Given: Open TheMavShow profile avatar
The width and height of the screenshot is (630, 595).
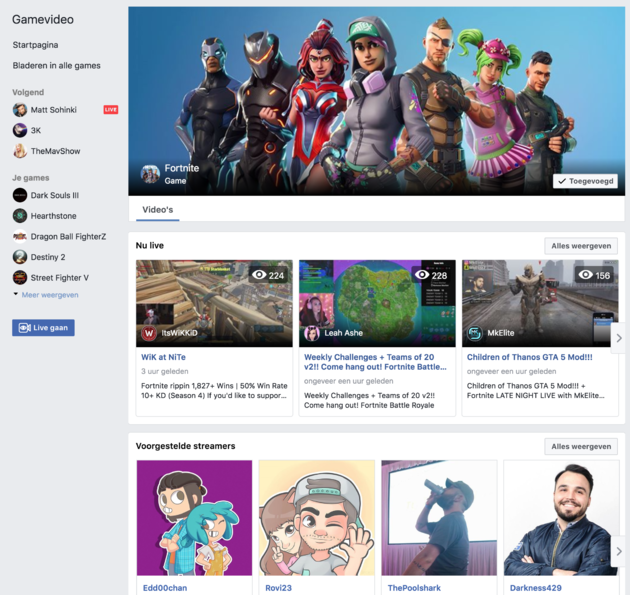Looking at the screenshot, I should [x=20, y=151].
